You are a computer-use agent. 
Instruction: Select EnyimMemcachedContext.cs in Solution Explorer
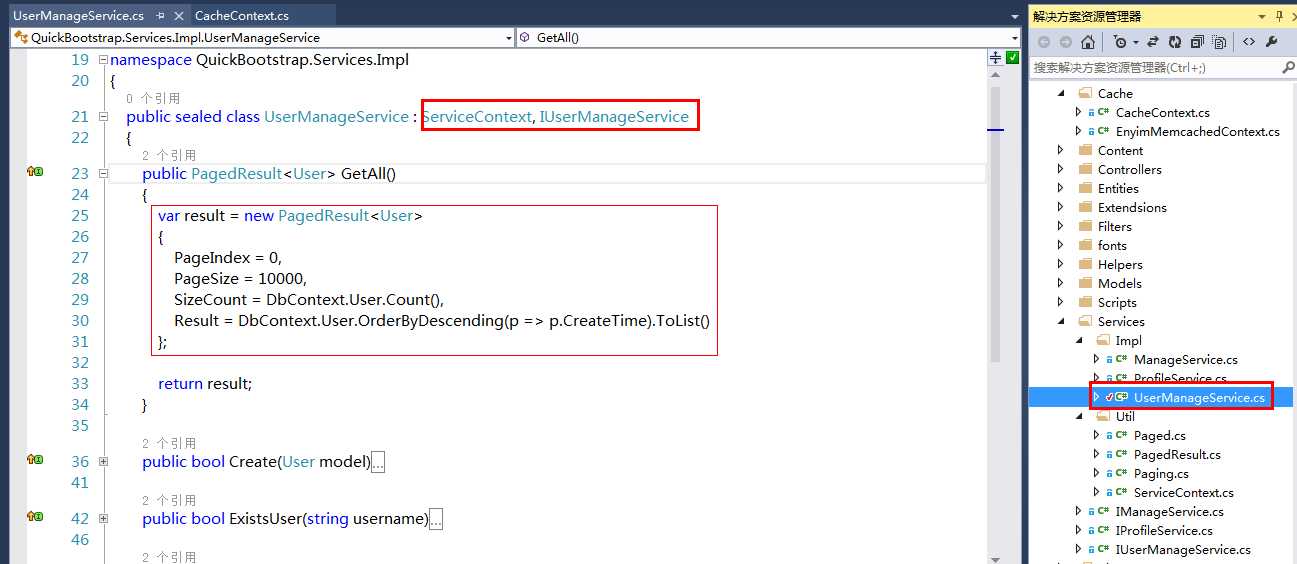click(x=1197, y=131)
